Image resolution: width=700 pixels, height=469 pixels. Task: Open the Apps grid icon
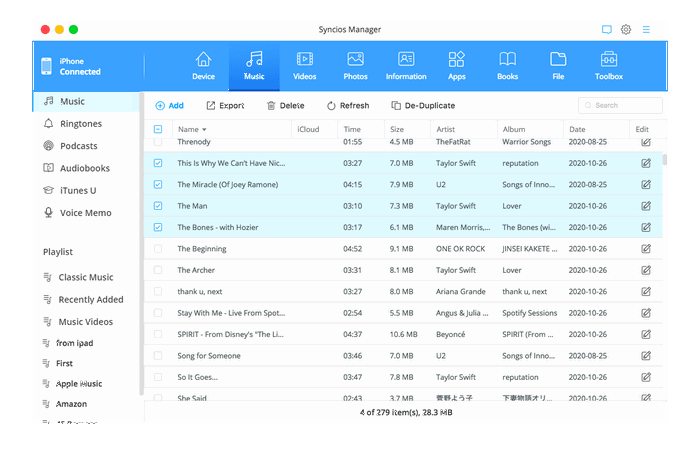click(x=456, y=60)
